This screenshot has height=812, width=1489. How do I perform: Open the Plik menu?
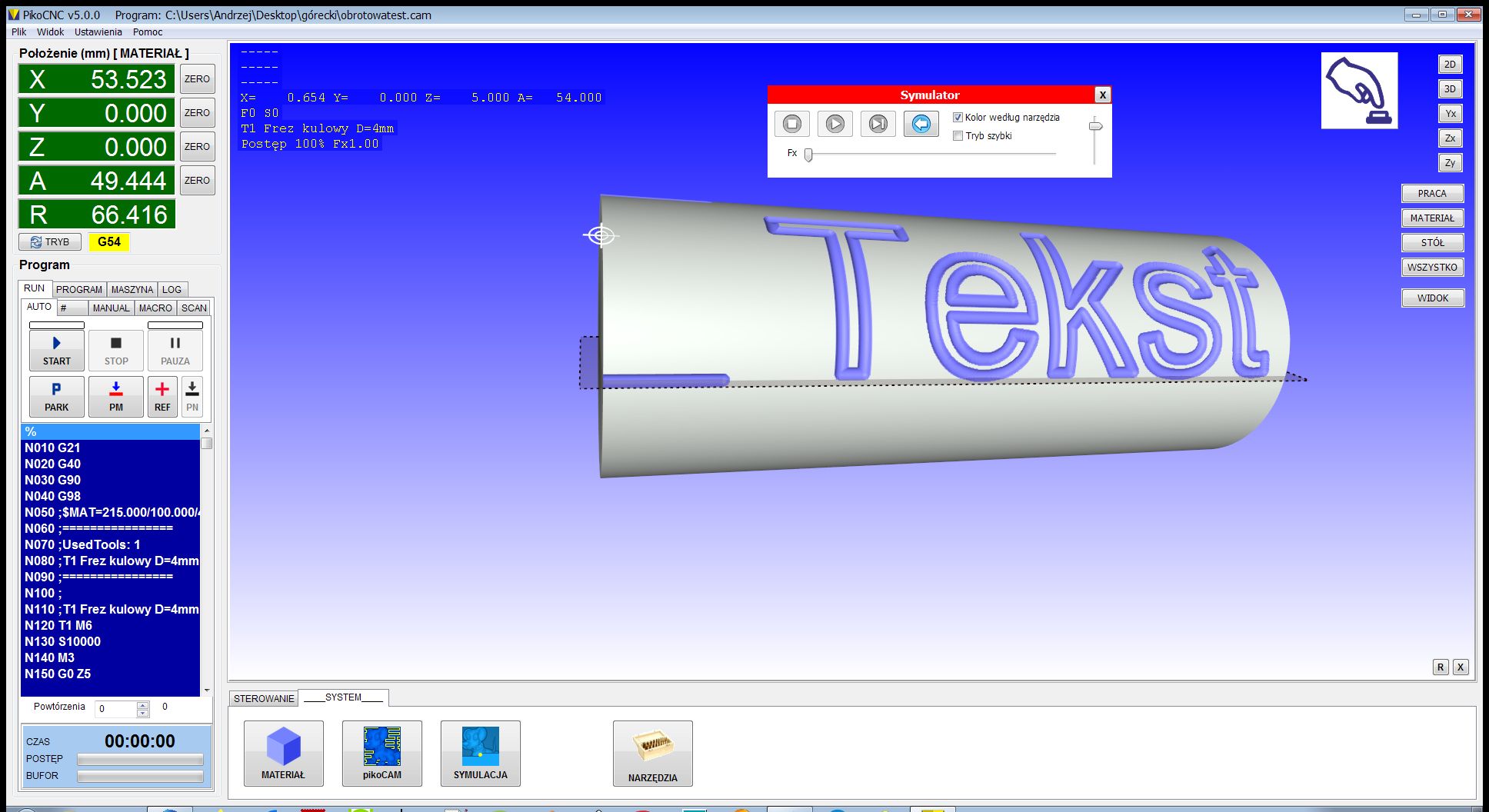tap(19, 32)
